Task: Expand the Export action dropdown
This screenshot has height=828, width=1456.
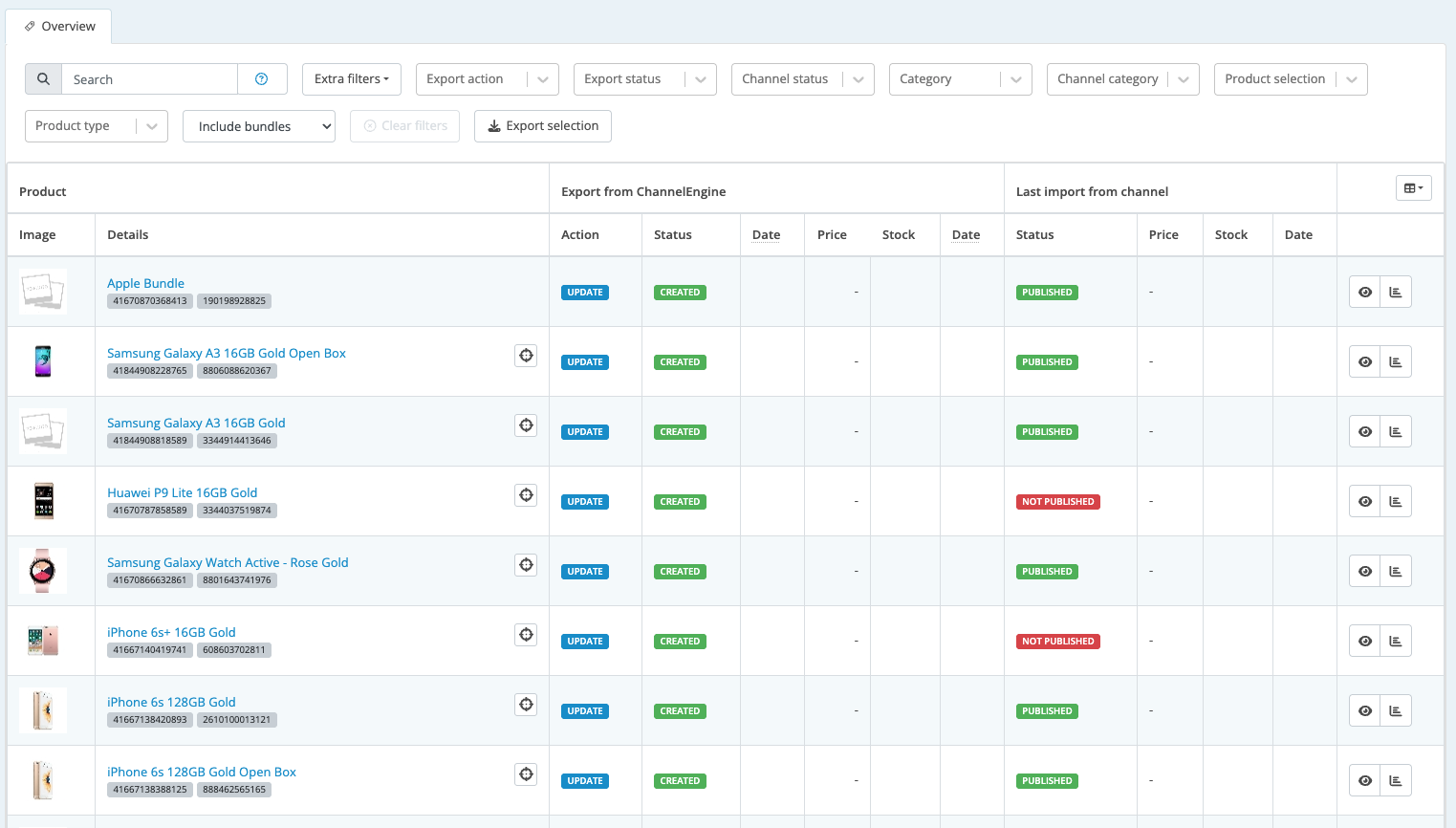Action: [488, 79]
